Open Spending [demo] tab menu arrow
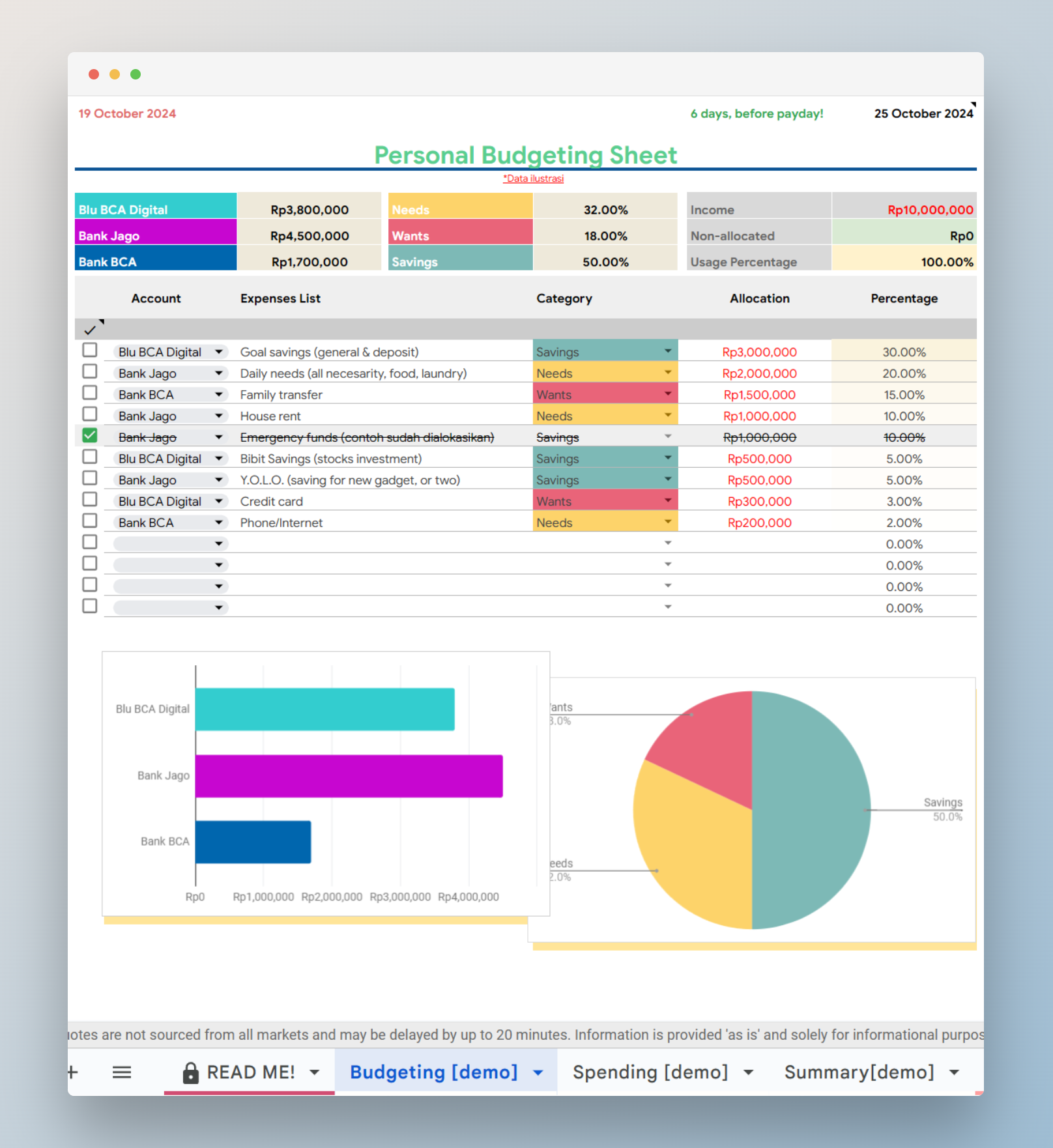 tap(749, 1072)
